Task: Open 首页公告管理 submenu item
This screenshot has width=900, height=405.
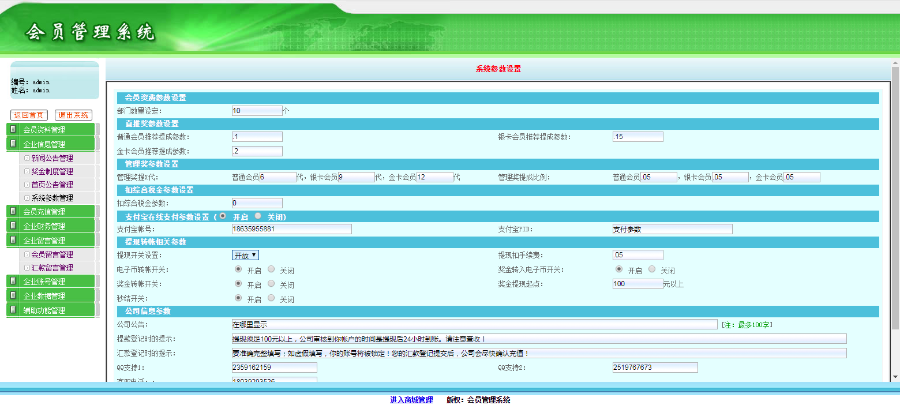Action: (52, 185)
